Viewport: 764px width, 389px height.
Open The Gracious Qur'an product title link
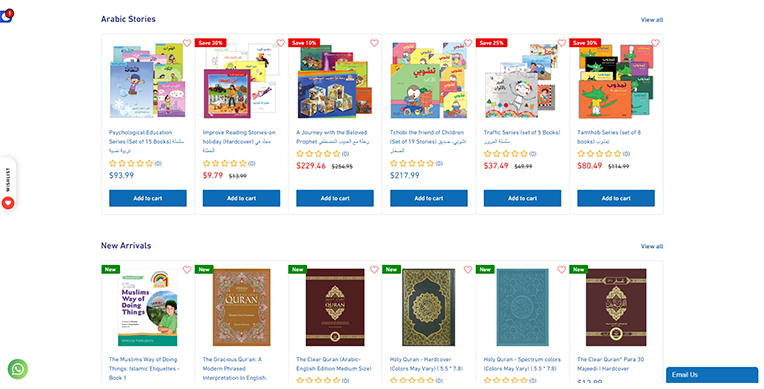(235, 369)
